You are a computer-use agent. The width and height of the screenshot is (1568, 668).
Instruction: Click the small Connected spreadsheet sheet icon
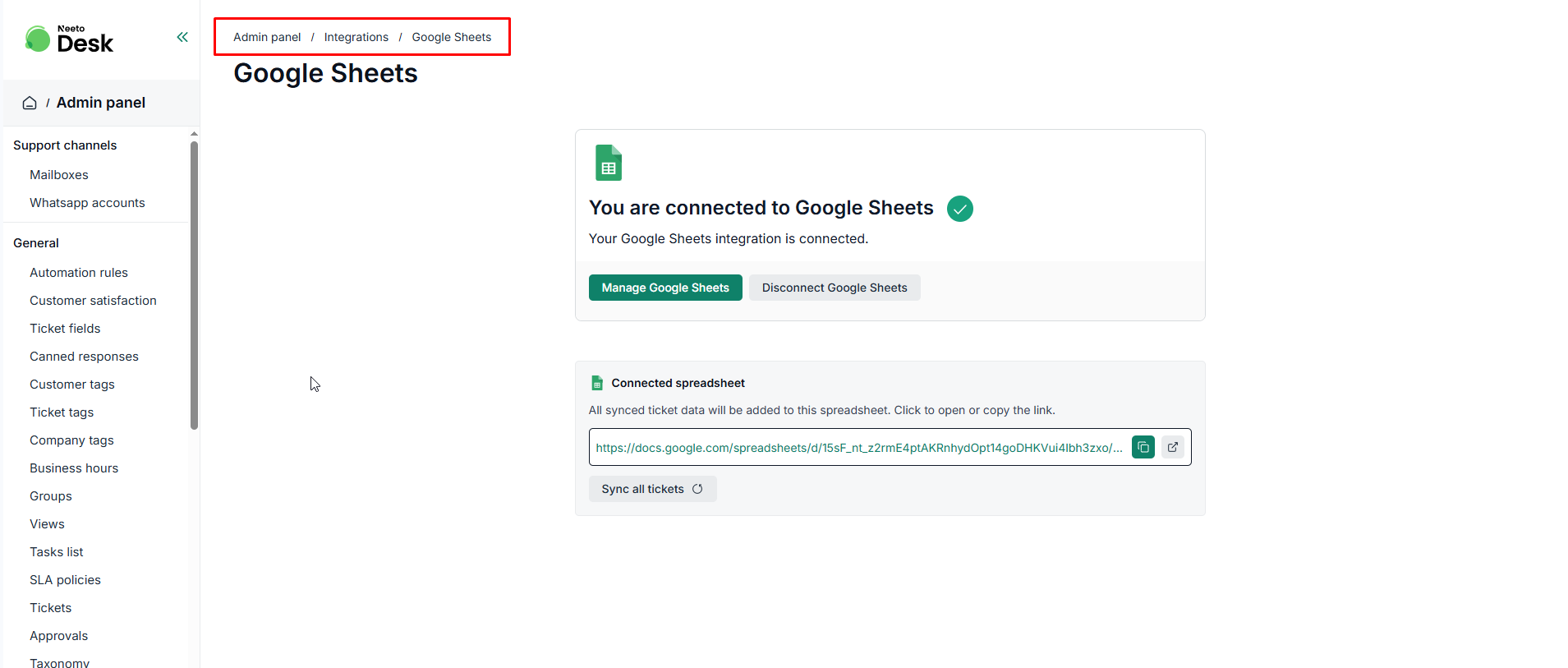point(597,383)
